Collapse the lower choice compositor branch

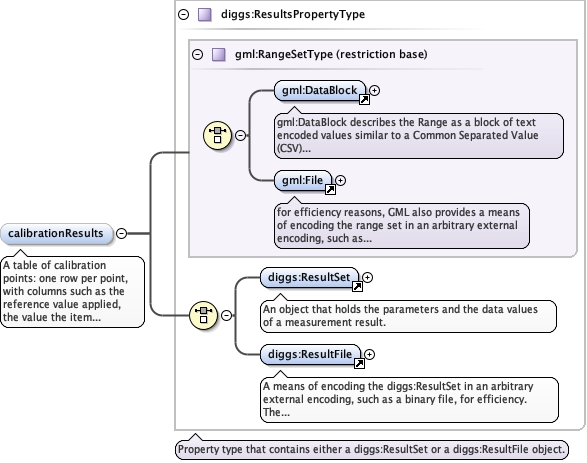pyautogui.click(x=226, y=316)
